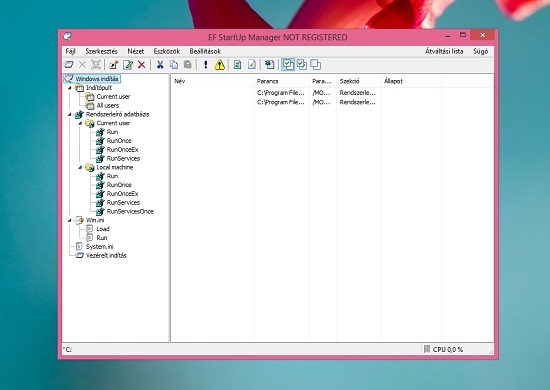Collapse the Local machine node
Image resolution: width=550 pixels, height=390 pixels.
(x=80, y=167)
